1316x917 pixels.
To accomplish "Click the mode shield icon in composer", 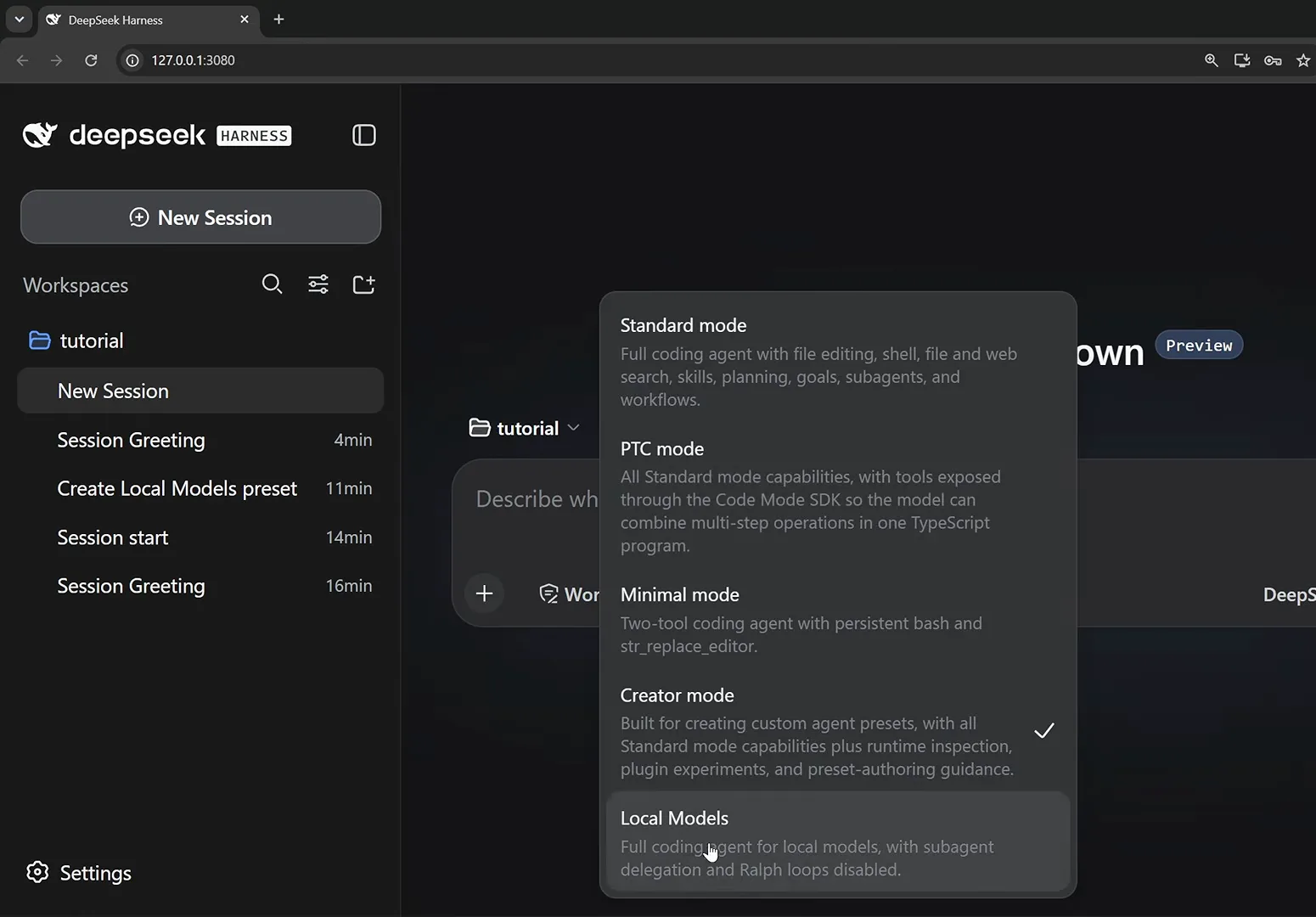I will [548, 594].
